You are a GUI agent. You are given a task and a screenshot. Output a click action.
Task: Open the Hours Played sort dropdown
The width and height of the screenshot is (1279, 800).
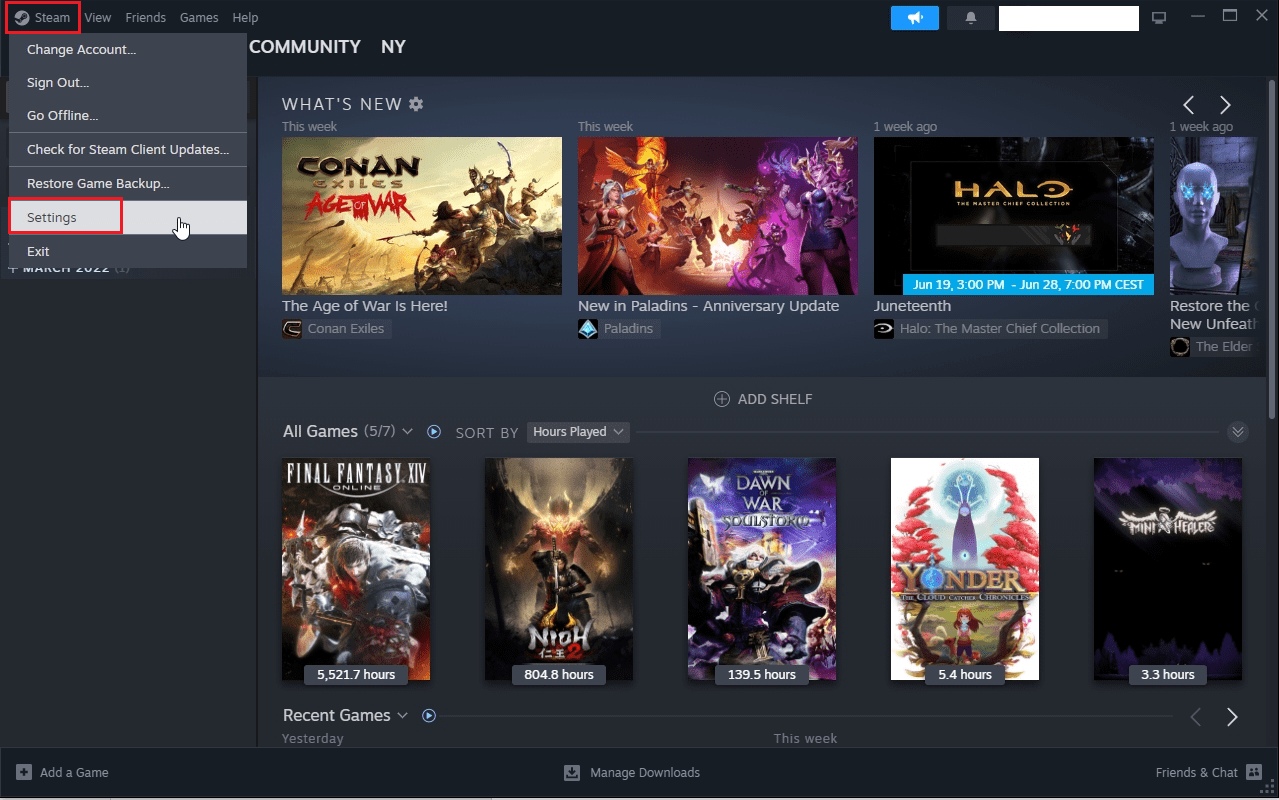coord(577,432)
